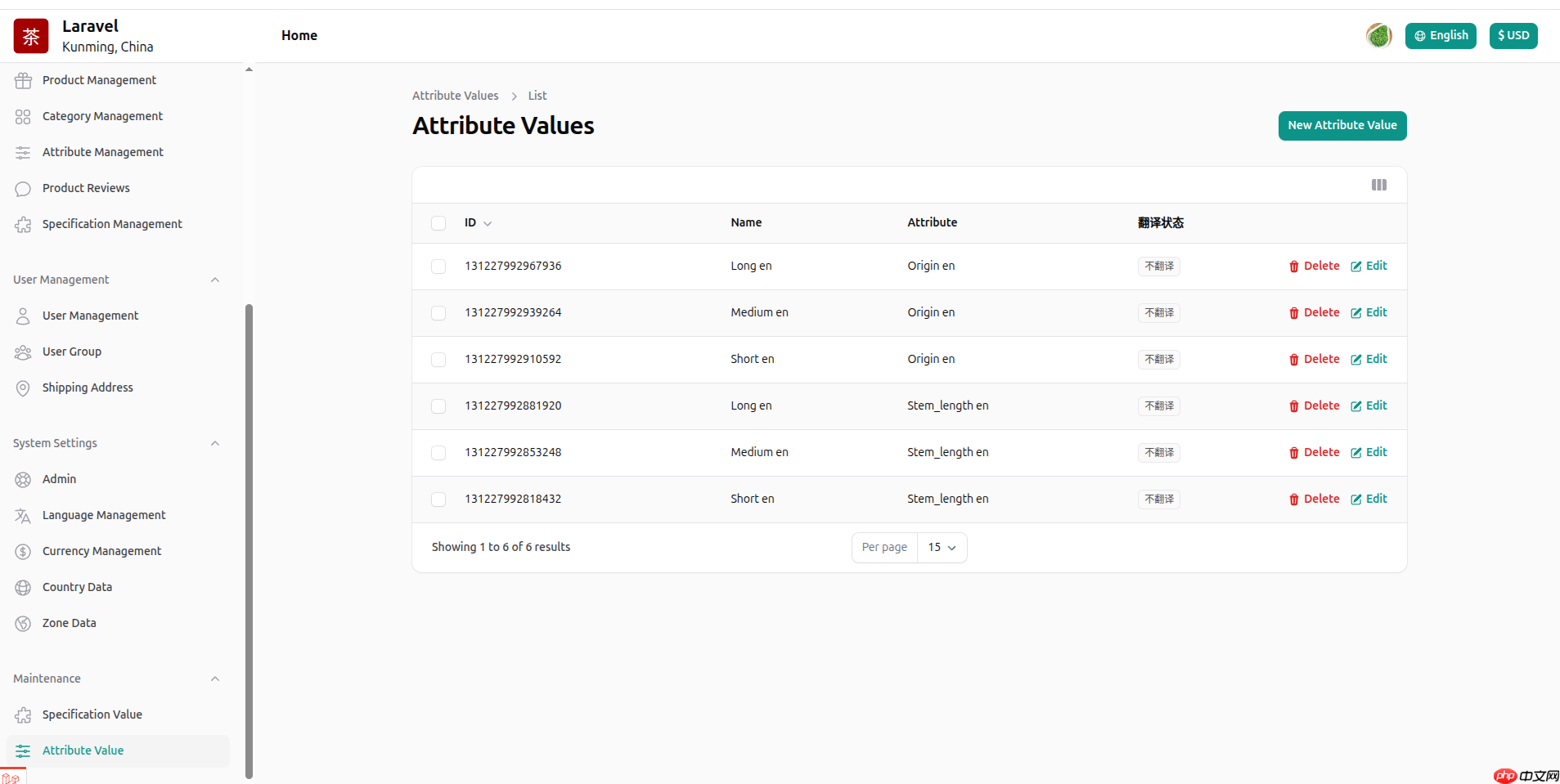Viewport: 1560px width, 784px height.
Task: Click the red tea logo icon
Action: pos(31,36)
